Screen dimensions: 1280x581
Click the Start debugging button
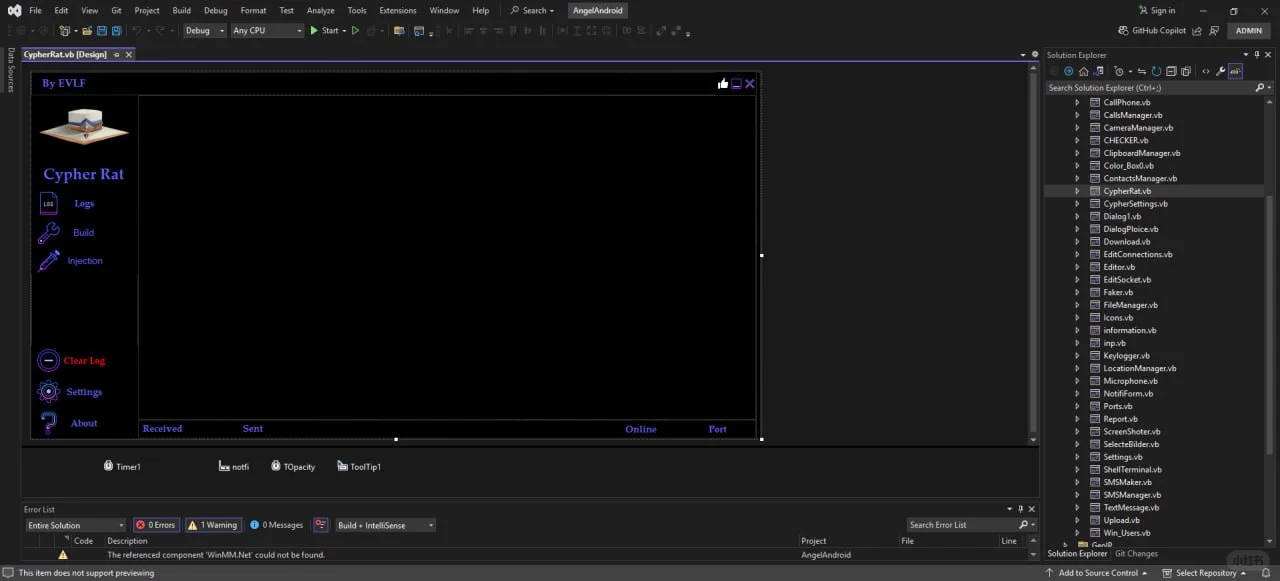coord(324,31)
